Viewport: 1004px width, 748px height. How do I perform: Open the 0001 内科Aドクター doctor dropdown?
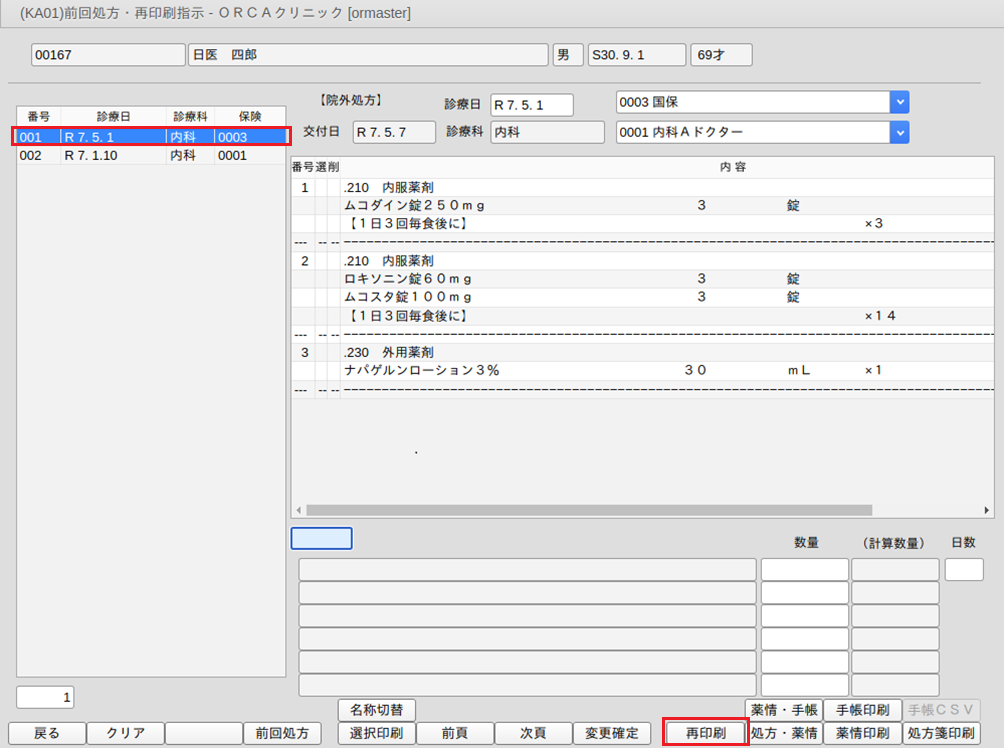point(900,132)
